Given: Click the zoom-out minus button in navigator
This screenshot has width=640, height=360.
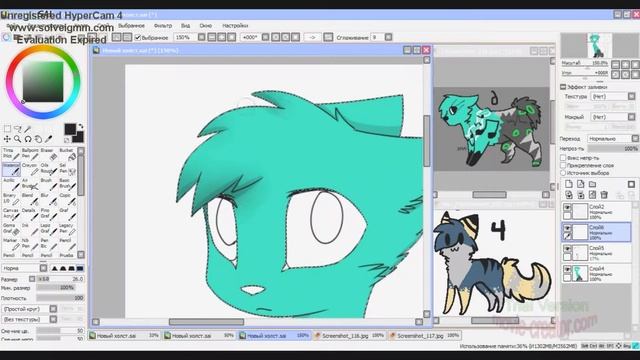Looking at the screenshot, I should coord(616,64).
